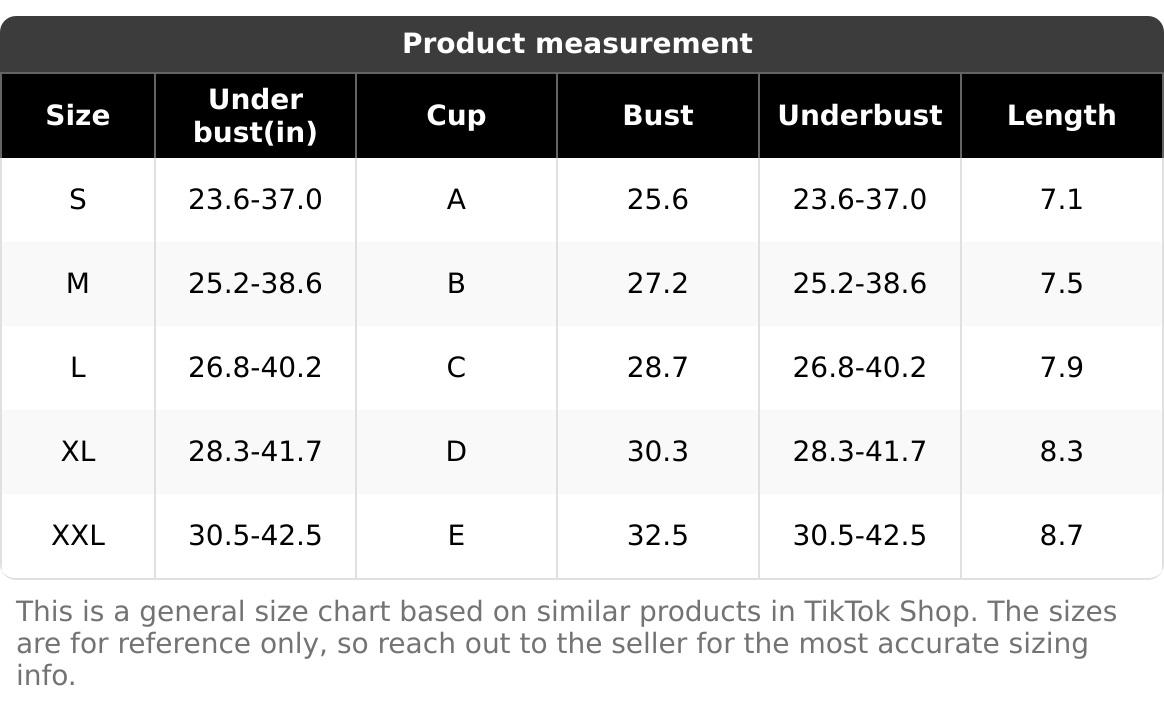Viewport: 1164px width, 708px height.
Task: Select cup size E cell
Action: (x=456, y=536)
